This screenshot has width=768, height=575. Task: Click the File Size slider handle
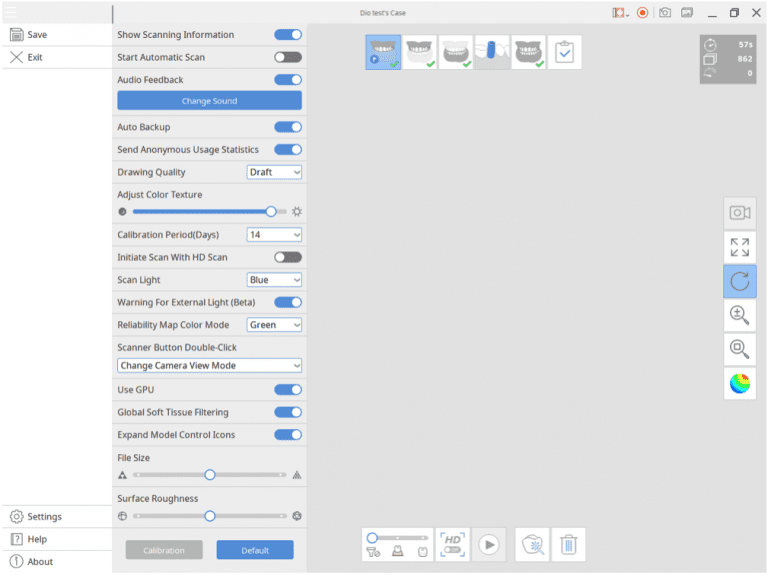coord(210,475)
